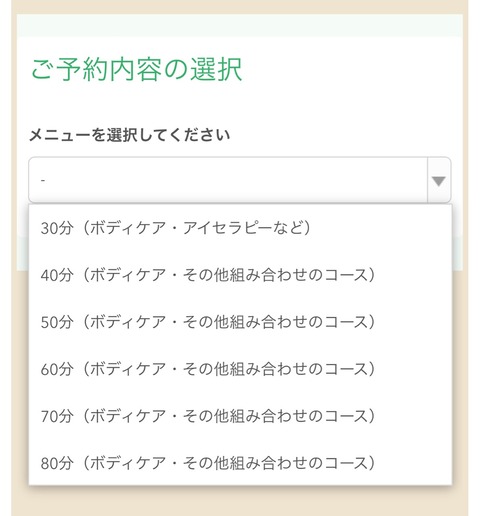Select the 80分 ボディケア course option

[240, 463]
